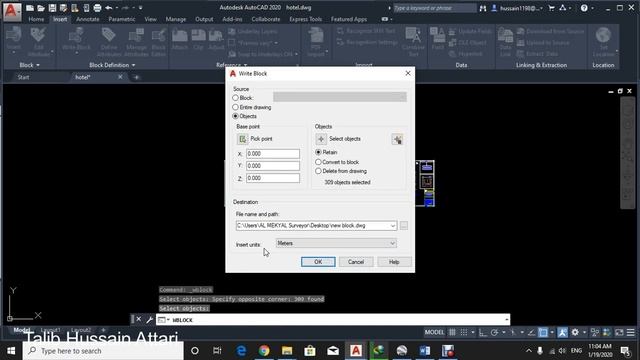The image size is (640, 360).
Task: Add a new drawing tab with plus button
Action: tap(136, 77)
